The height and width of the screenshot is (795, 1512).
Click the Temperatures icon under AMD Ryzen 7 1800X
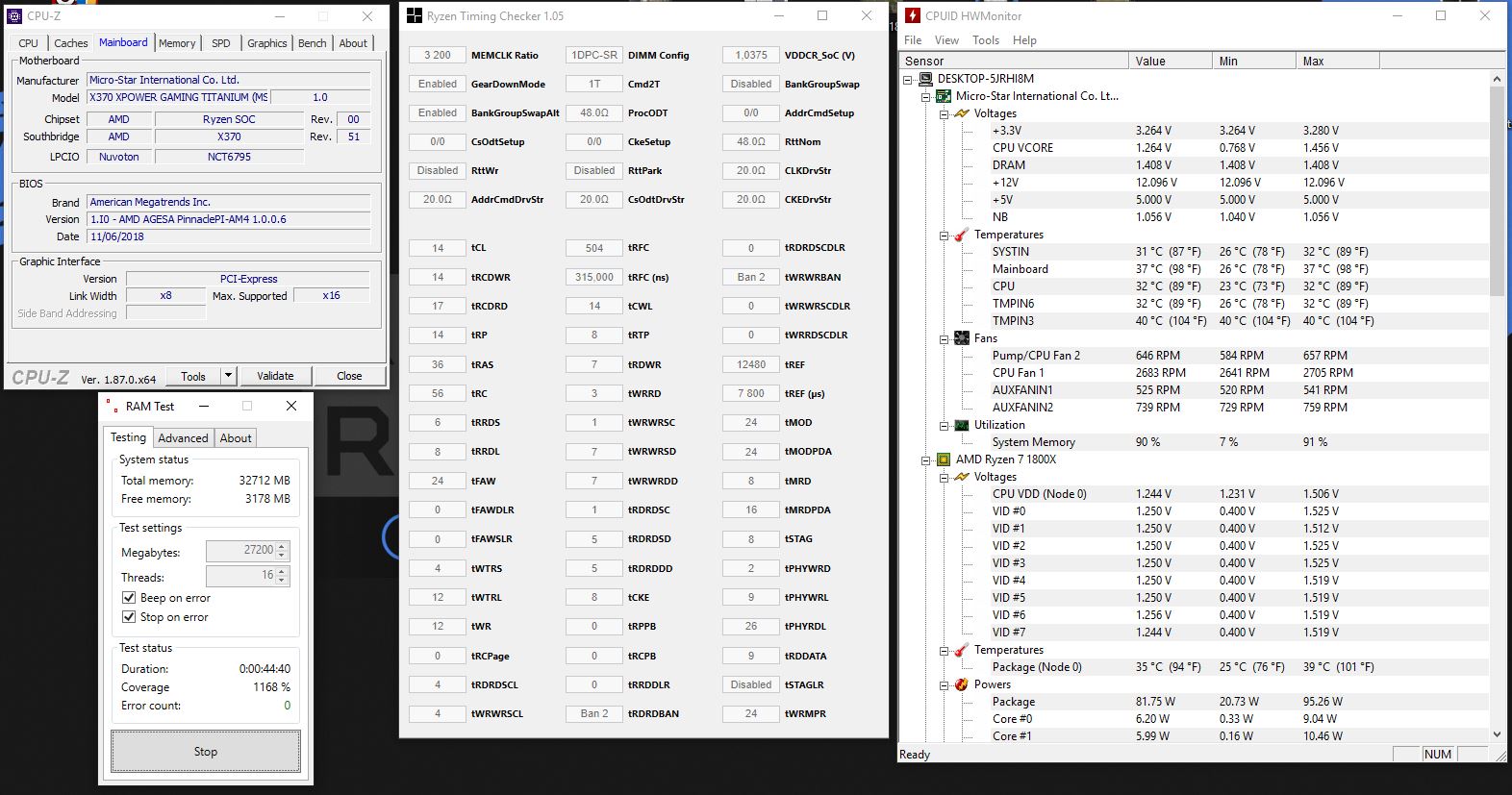point(961,650)
